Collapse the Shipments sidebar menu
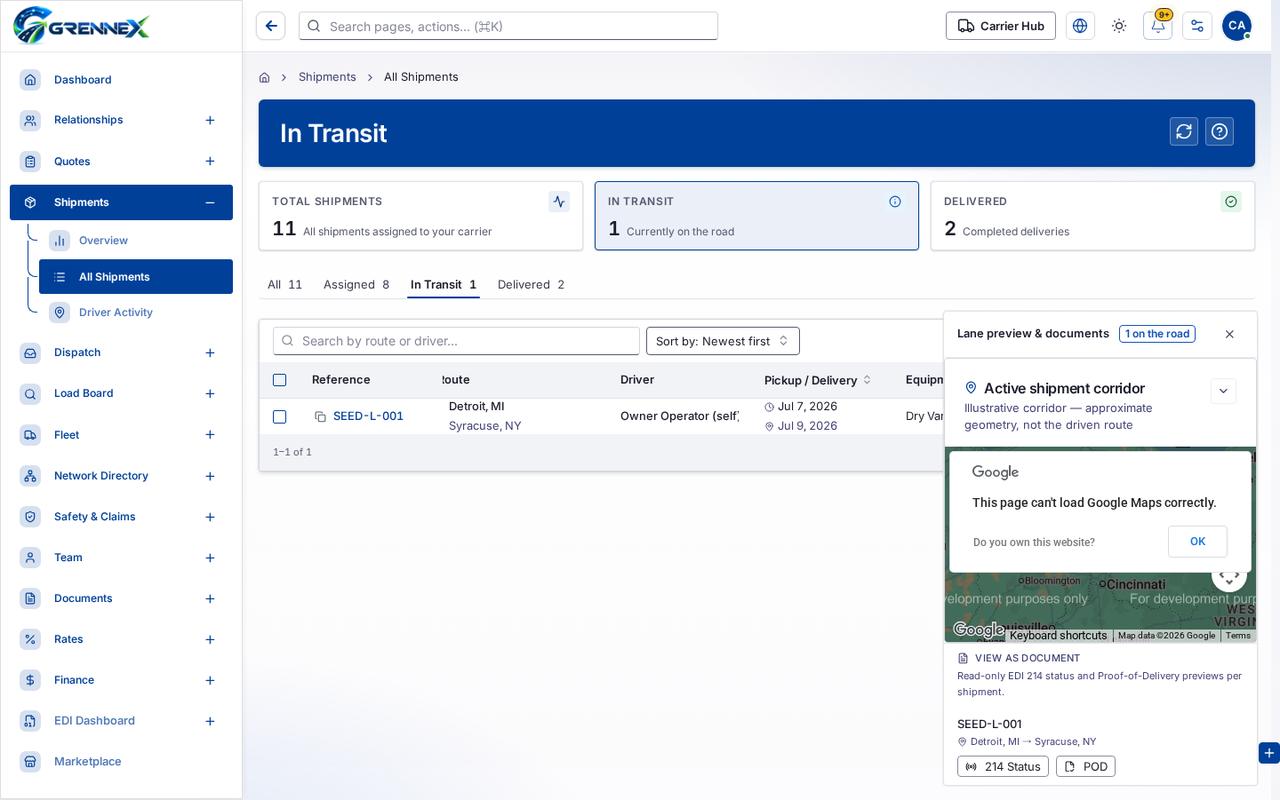 point(210,203)
